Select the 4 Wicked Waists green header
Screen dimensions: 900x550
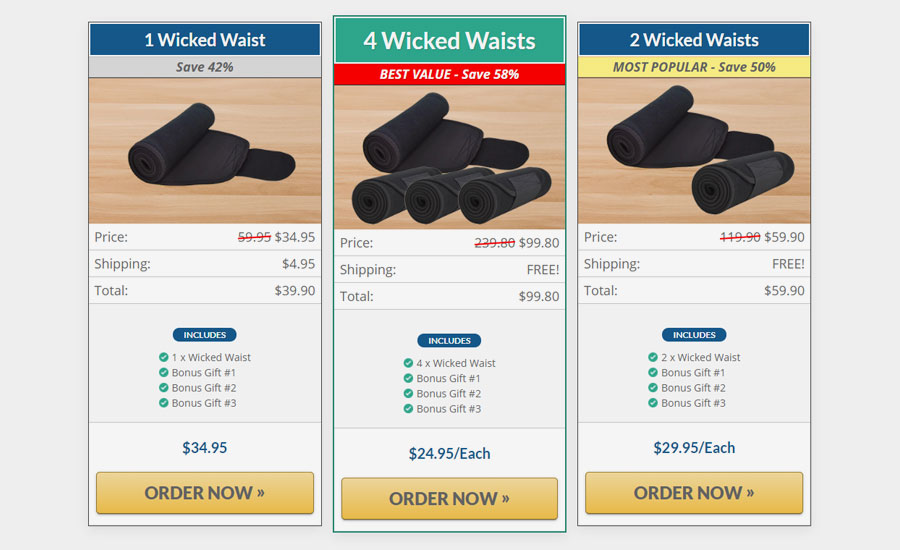(449, 40)
